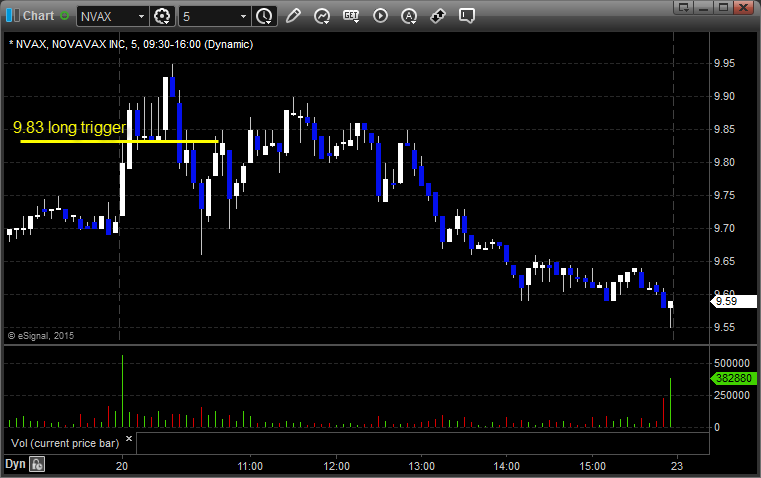The height and width of the screenshot is (478, 761).
Task: Select the pencil drawing tools icon
Action: (x=293, y=16)
